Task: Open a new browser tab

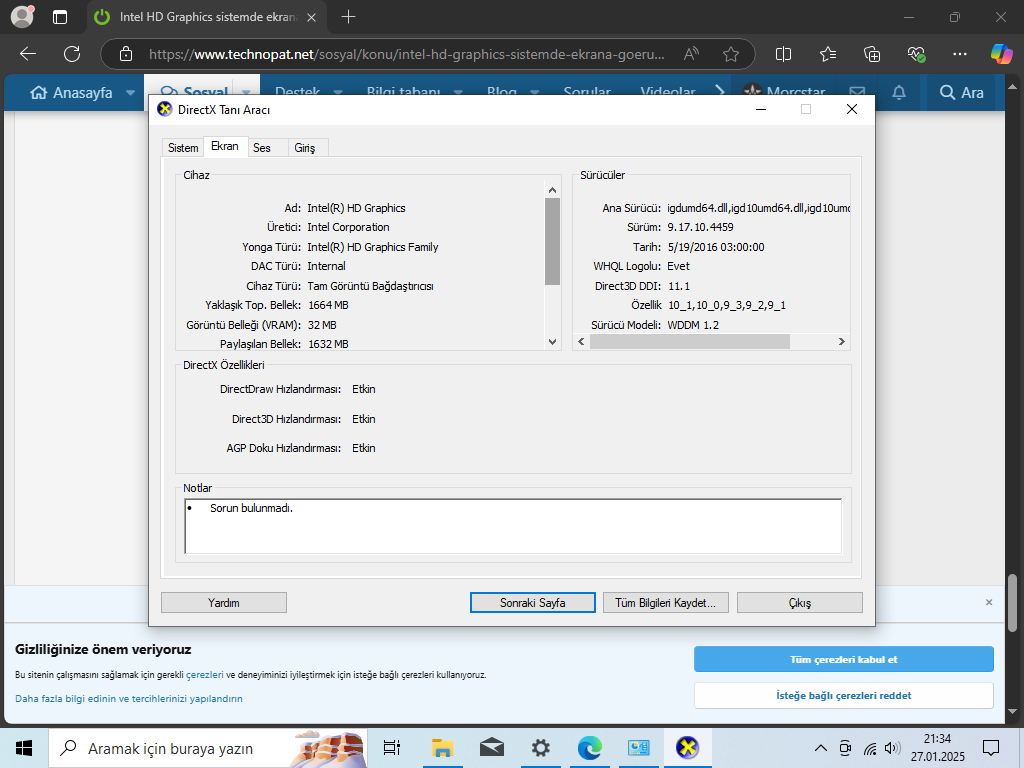Action: tap(349, 17)
